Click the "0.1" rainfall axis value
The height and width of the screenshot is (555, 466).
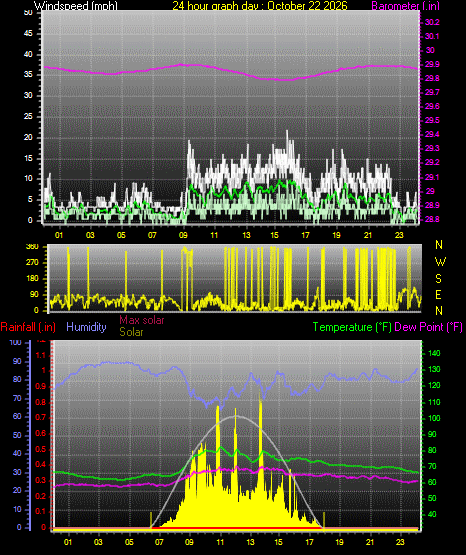41,511
